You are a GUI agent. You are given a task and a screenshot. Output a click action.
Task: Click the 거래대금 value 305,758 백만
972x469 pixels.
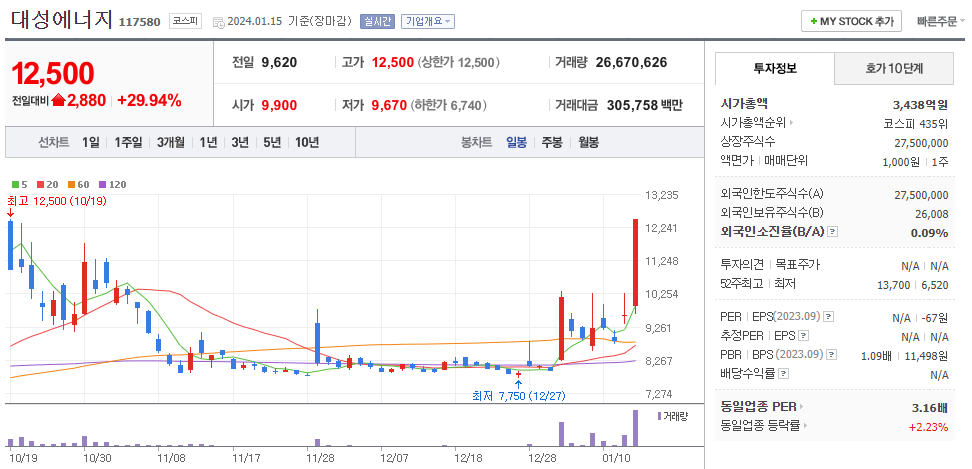click(645, 105)
